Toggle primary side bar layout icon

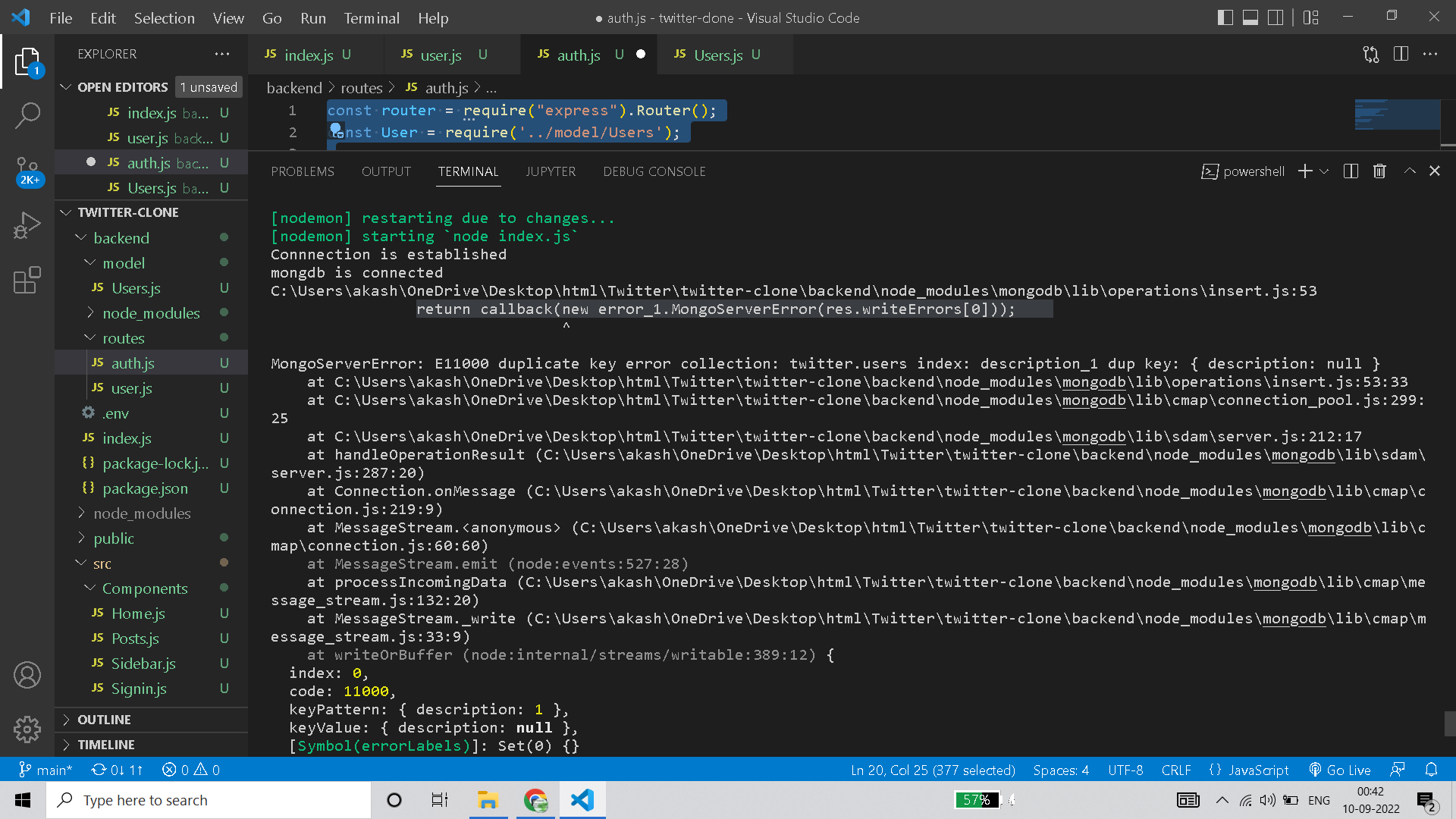1225,17
